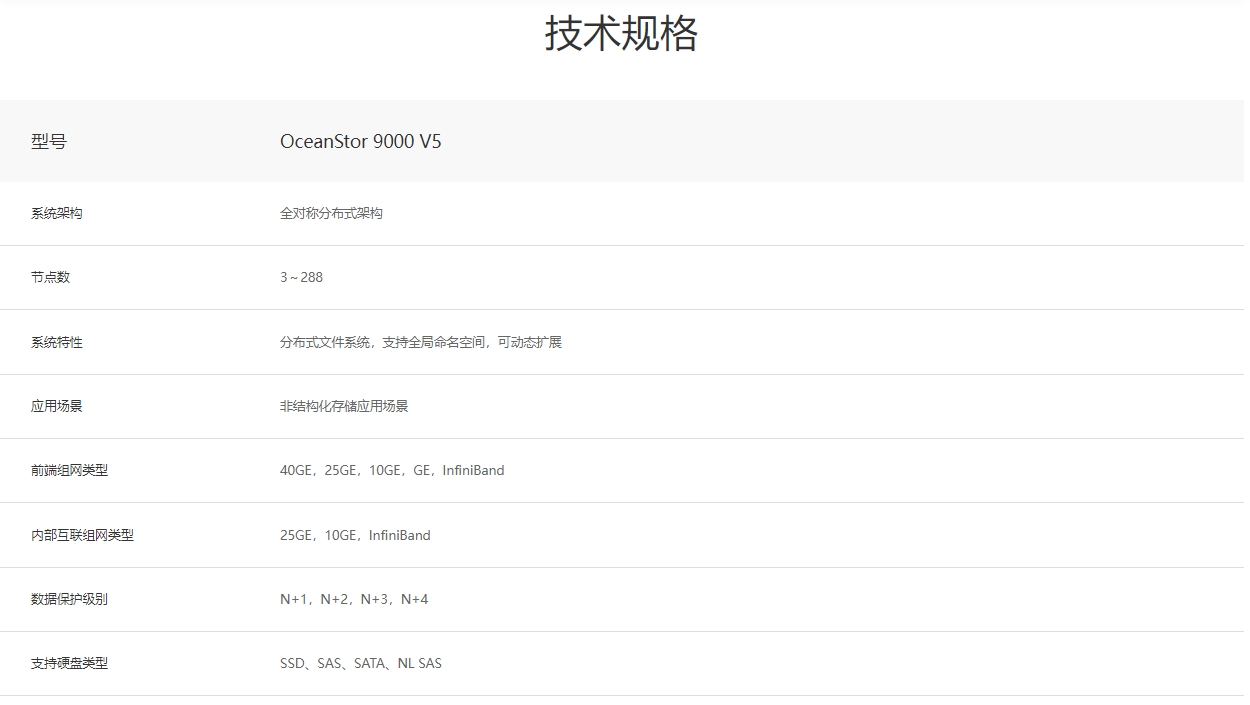Click the 25GE，10GE，InfiniBand value
Image resolution: width=1250 pixels, height=705 pixels.
pos(355,535)
